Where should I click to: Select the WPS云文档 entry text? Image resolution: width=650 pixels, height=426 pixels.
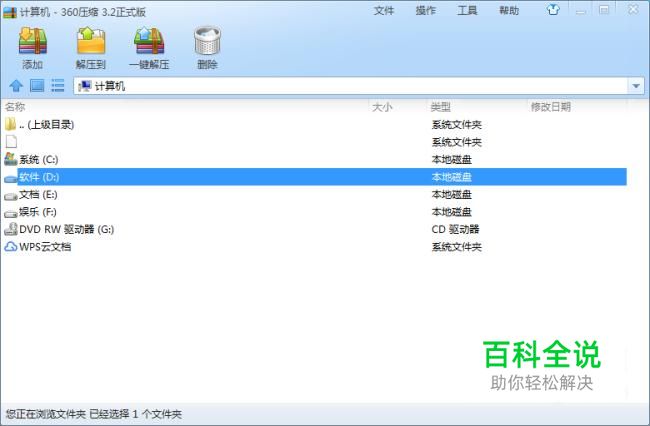(45, 247)
